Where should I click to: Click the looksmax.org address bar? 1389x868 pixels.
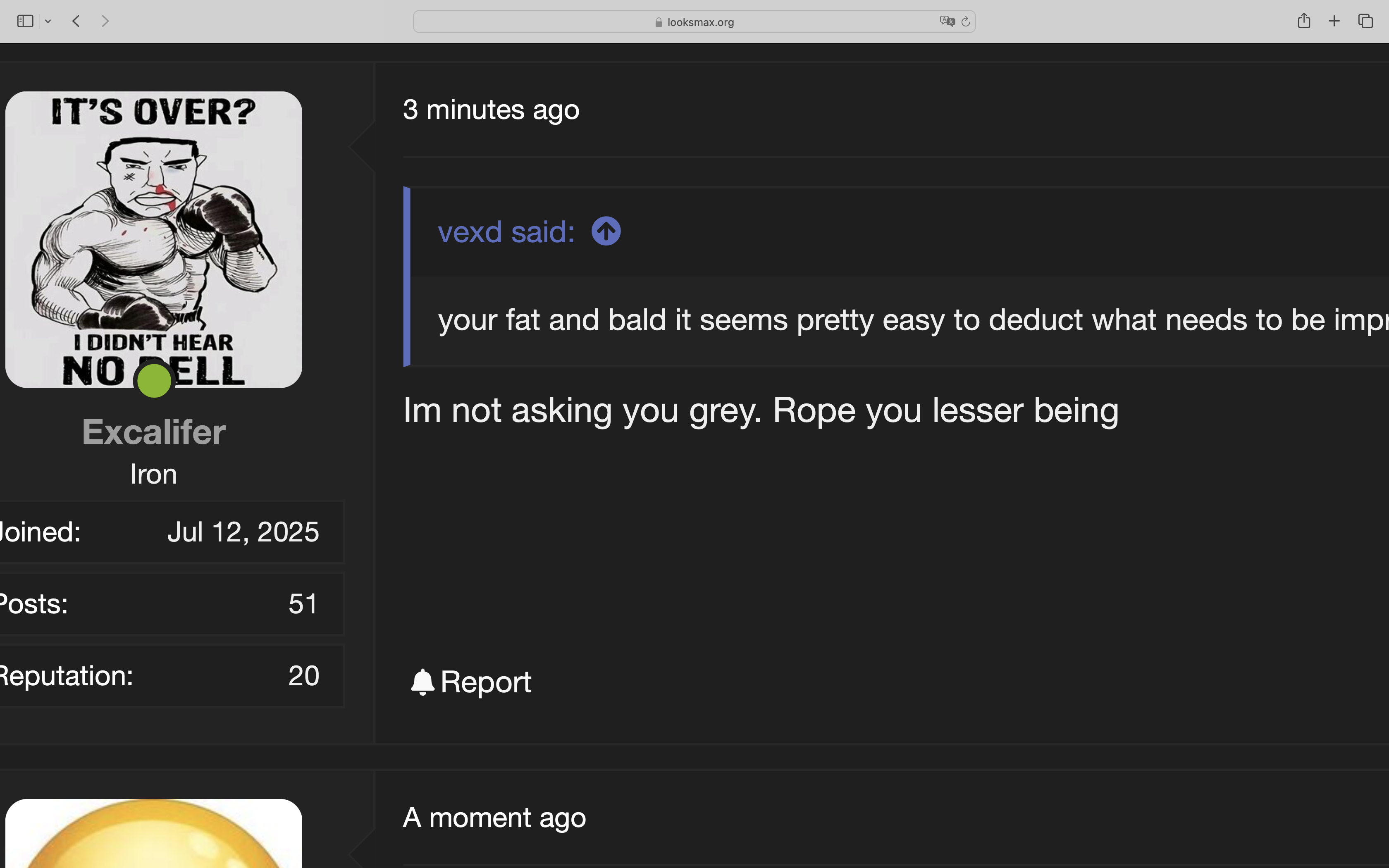(694, 22)
